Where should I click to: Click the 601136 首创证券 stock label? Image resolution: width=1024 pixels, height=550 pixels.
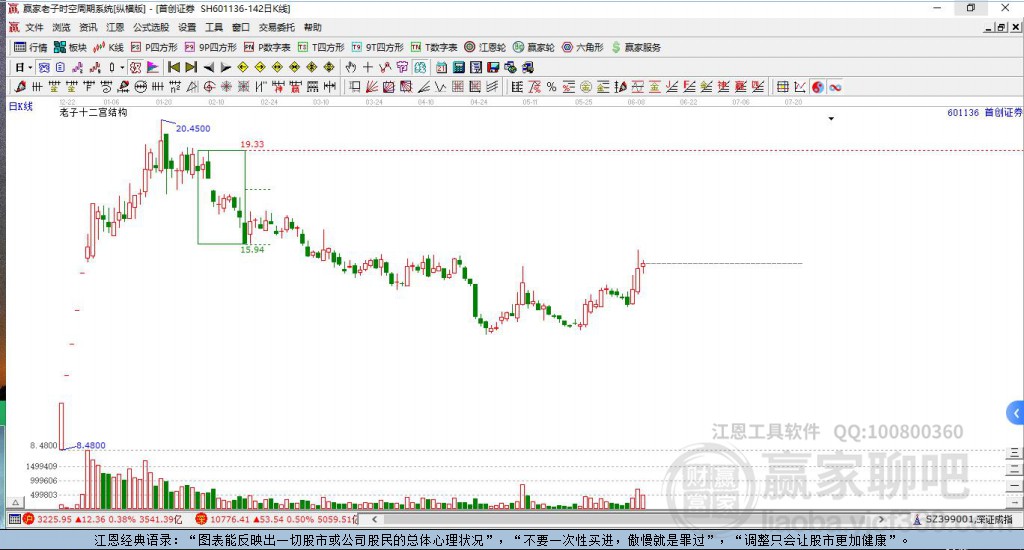tap(984, 112)
